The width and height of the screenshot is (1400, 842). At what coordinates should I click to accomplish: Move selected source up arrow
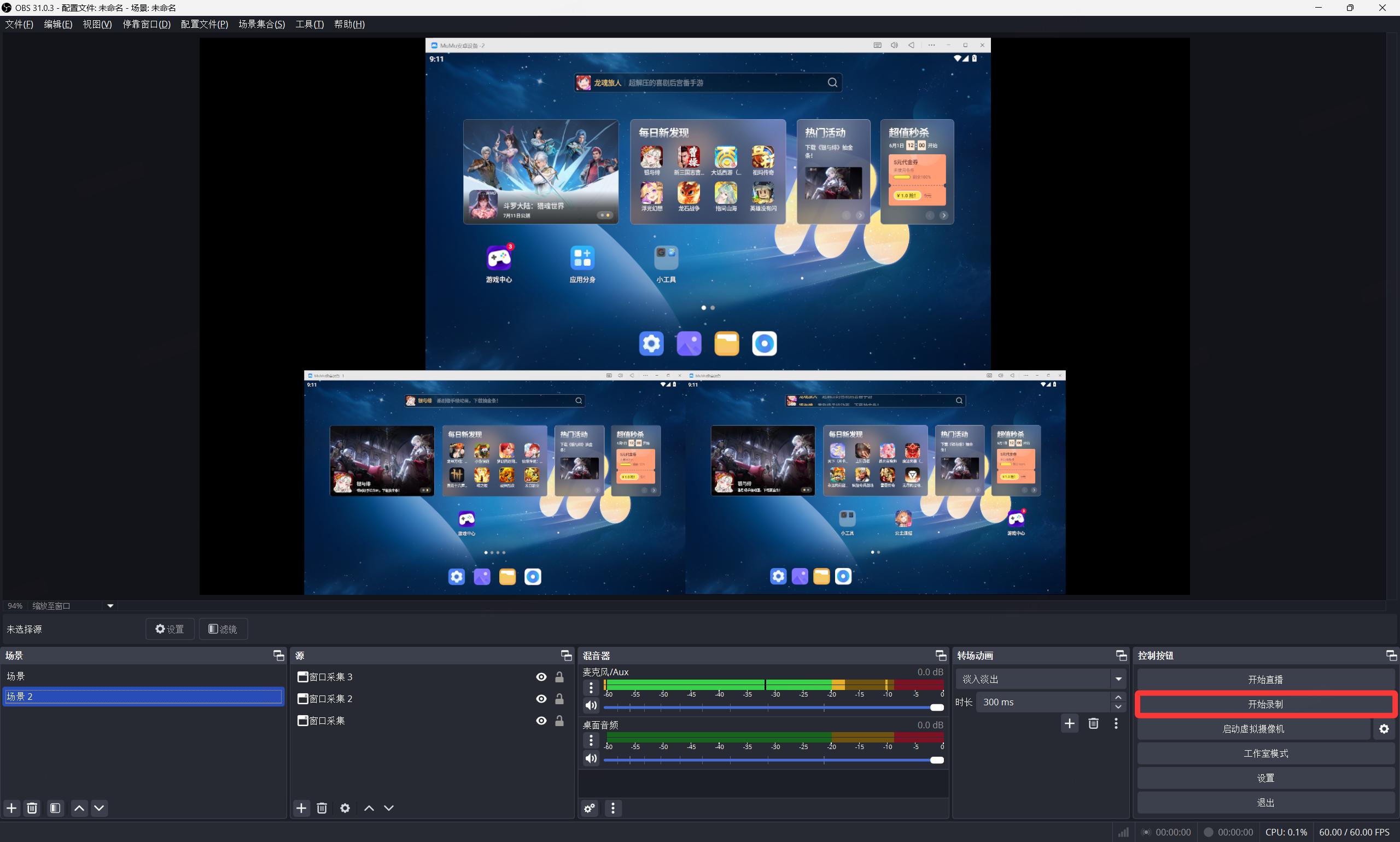tap(369, 808)
